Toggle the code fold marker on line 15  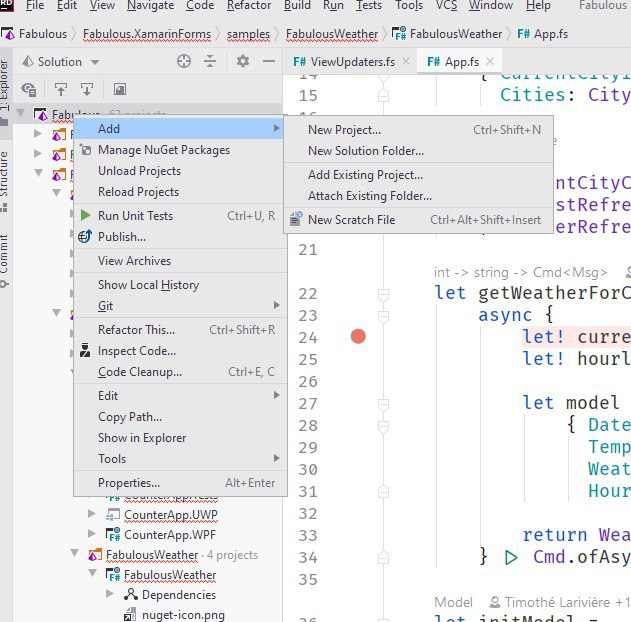[384, 96]
